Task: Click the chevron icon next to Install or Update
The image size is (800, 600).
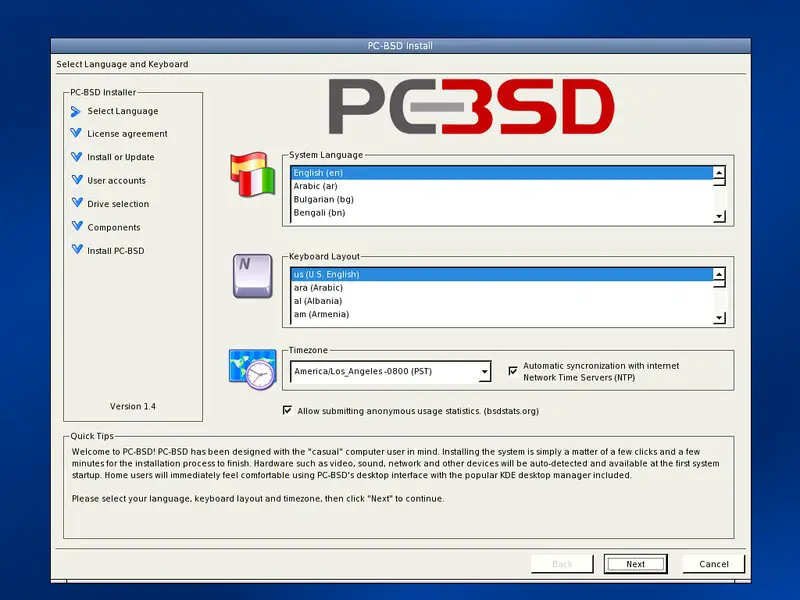Action: pos(77,157)
